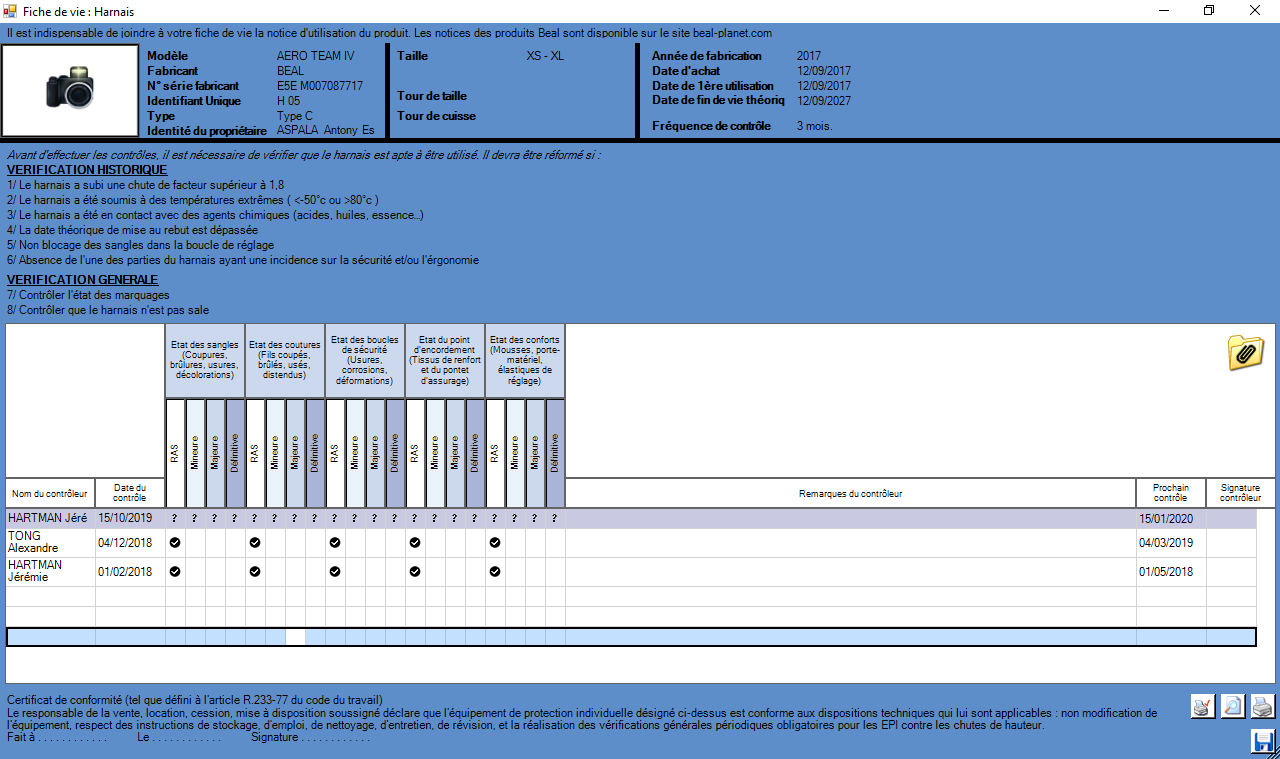Click first question mark in 15/10/2019 row
This screenshot has width=1280, height=759.
coord(175,519)
